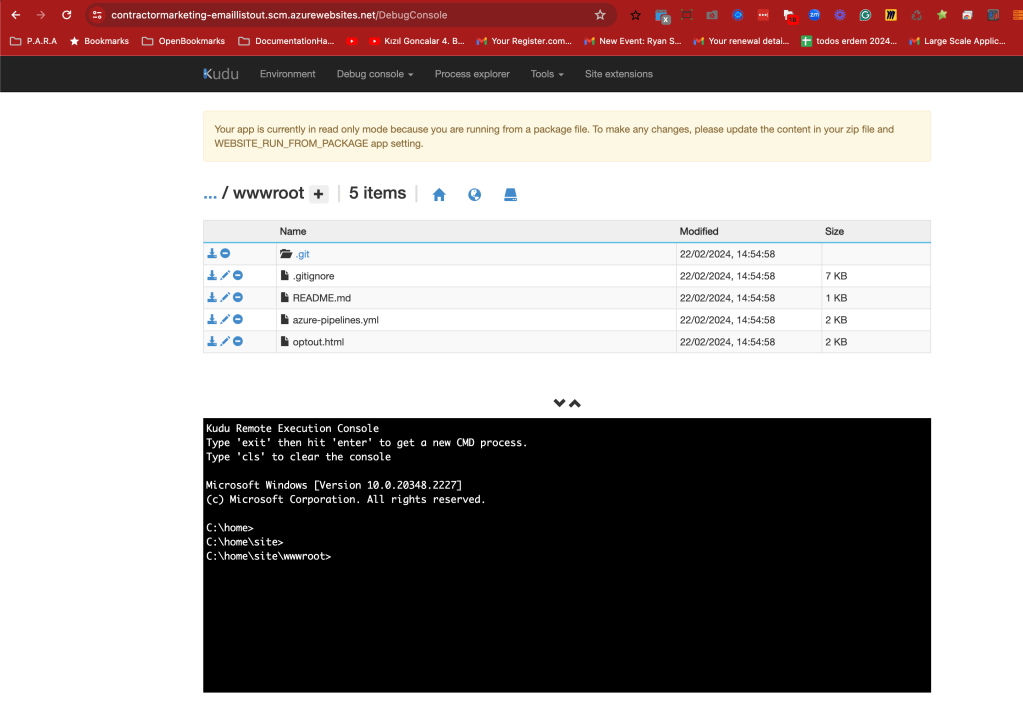Add new file or folder plus button
The image size is (1023, 705).
(318, 194)
